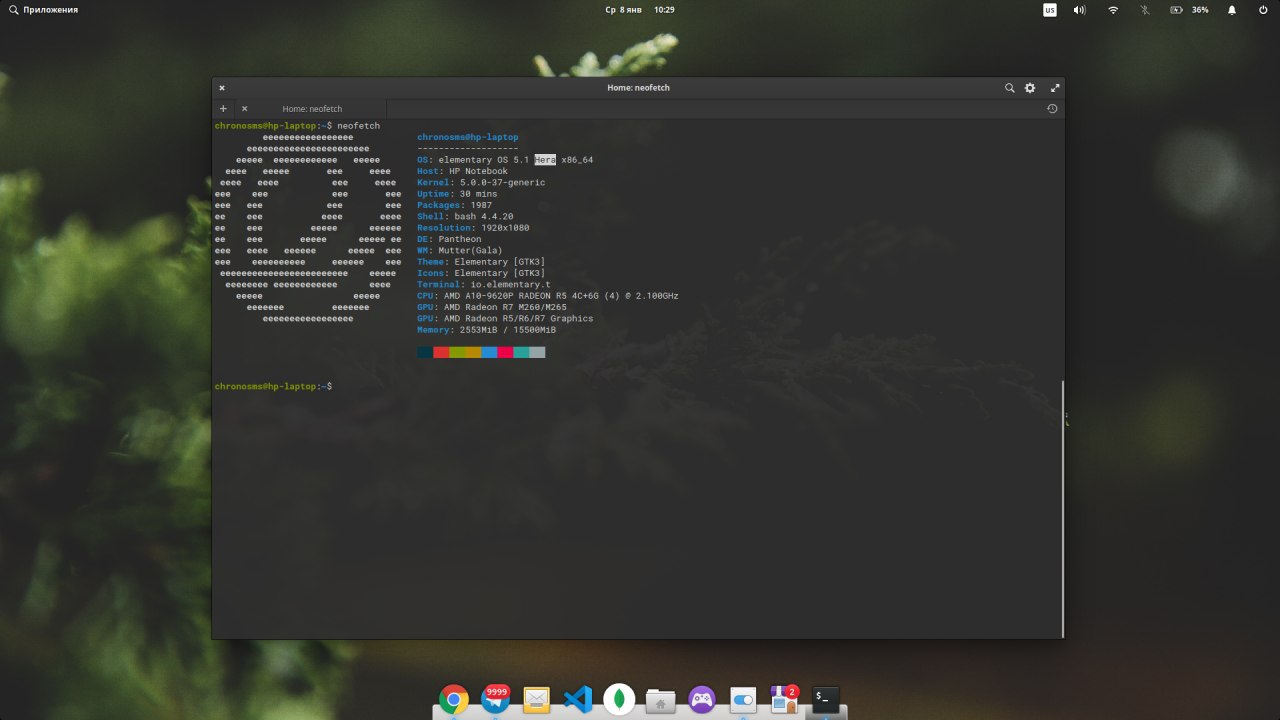Screen dimensions: 1280x720
Task: Open the Mail app in dock
Action: point(537,699)
